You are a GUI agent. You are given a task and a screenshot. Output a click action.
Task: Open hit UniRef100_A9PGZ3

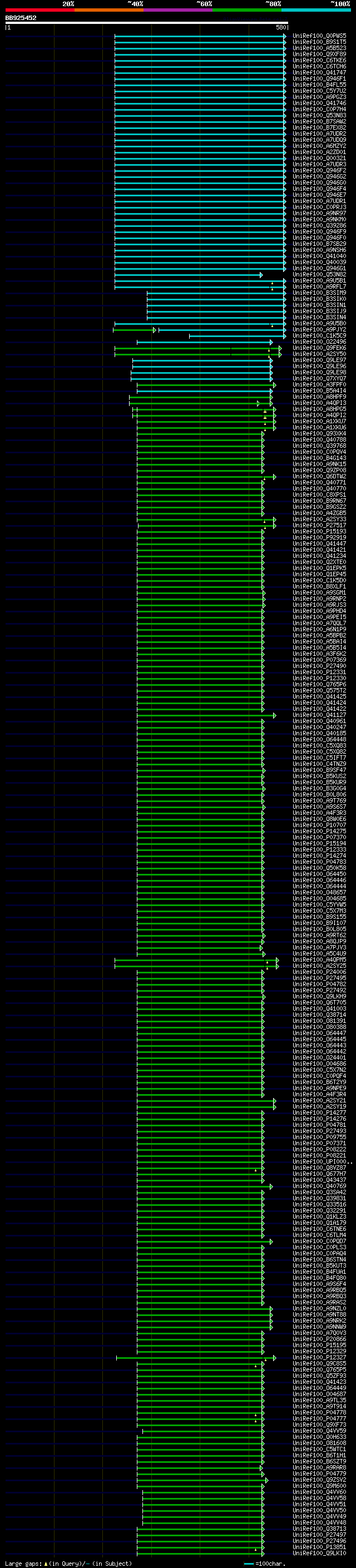[x=319, y=97]
